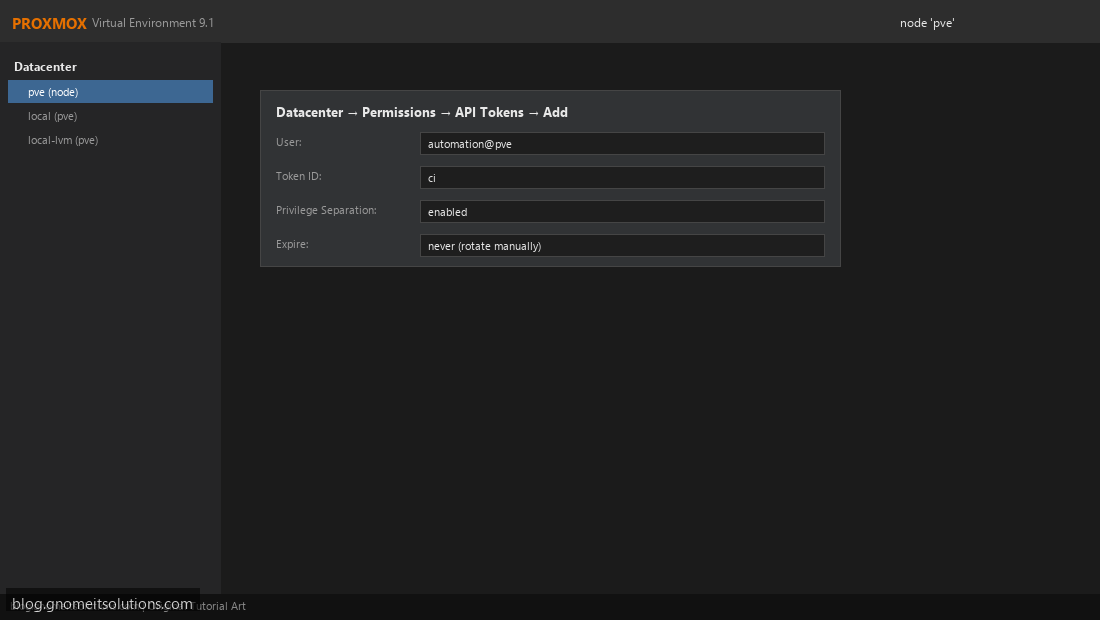Click the PROXMOX logo
This screenshot has height=620, width=1100.
49,23
